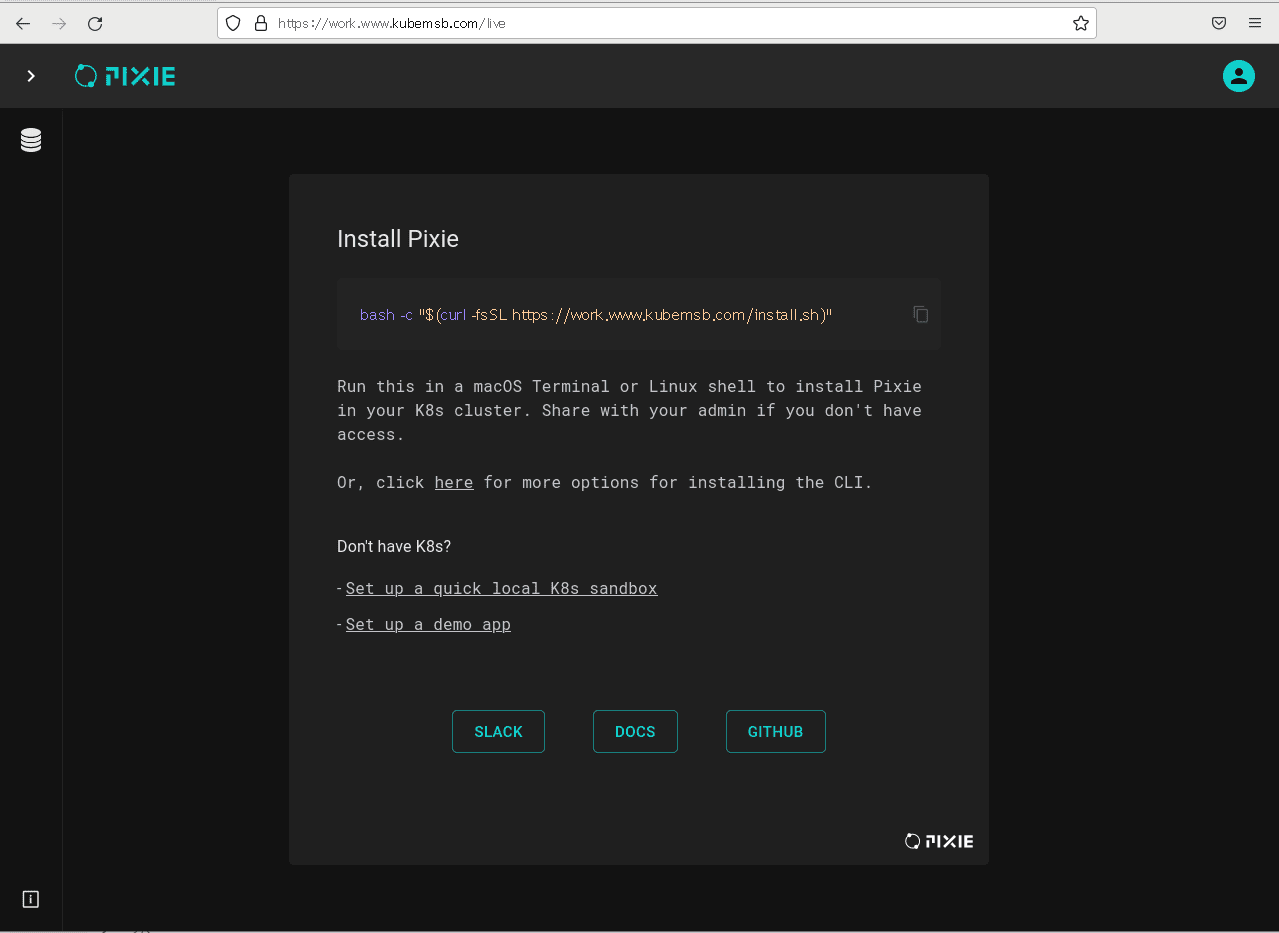
Task: Click the shield tracking protection icon
Action: pyautogui.click(x=233, y=23)
